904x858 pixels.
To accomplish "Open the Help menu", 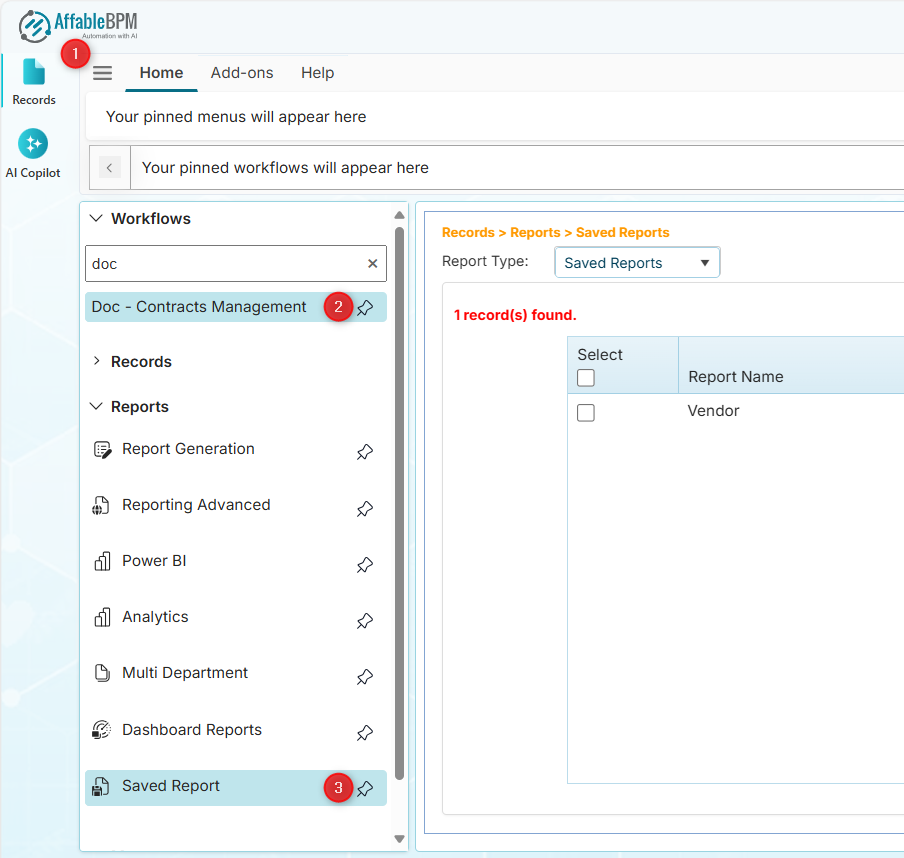I will [317, 72].
